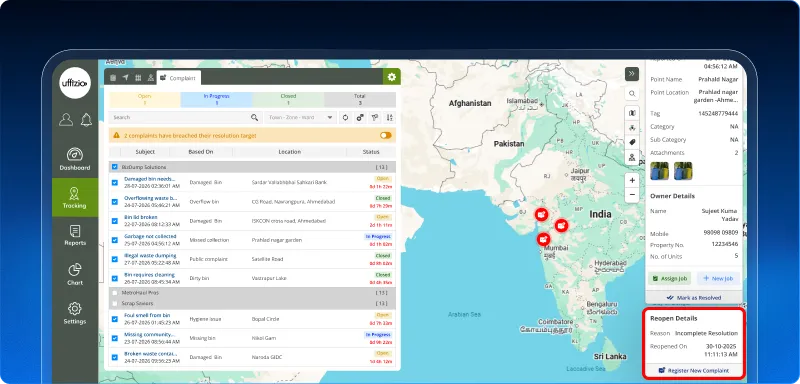Click the magnifier icon in the Search box
The width and height of the screenshot is (800, 384).
pyautogui.click(x=254, y=117)
